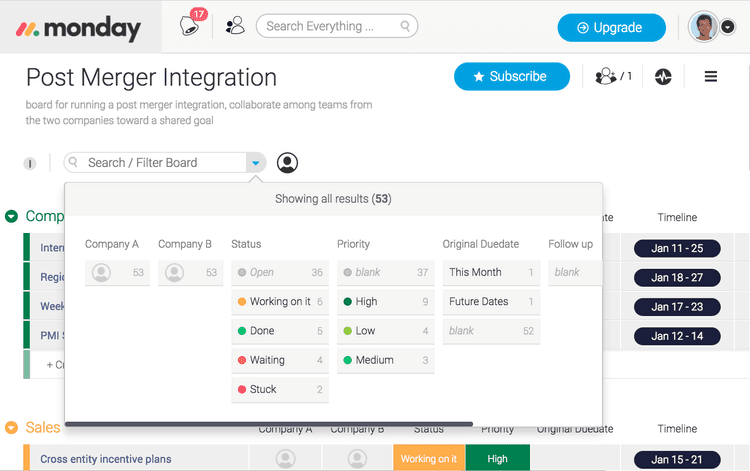
Task: Filter Priority by blank
Action: [386, 273]
